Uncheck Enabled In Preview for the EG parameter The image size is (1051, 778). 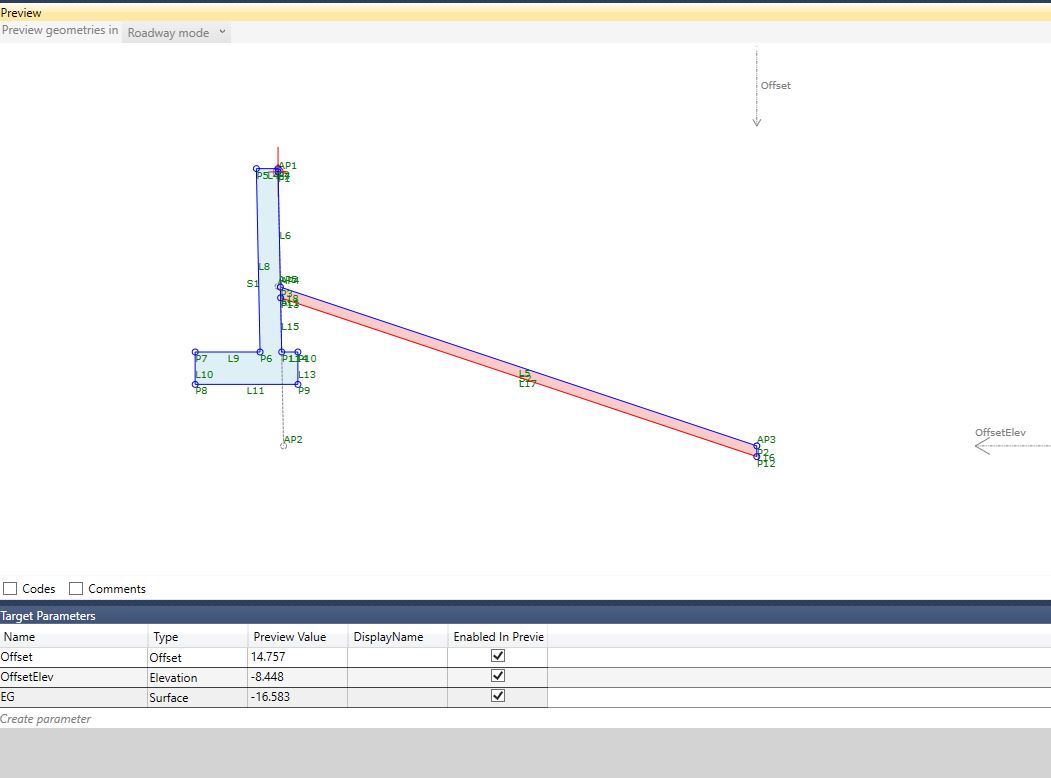click(497, 695)
